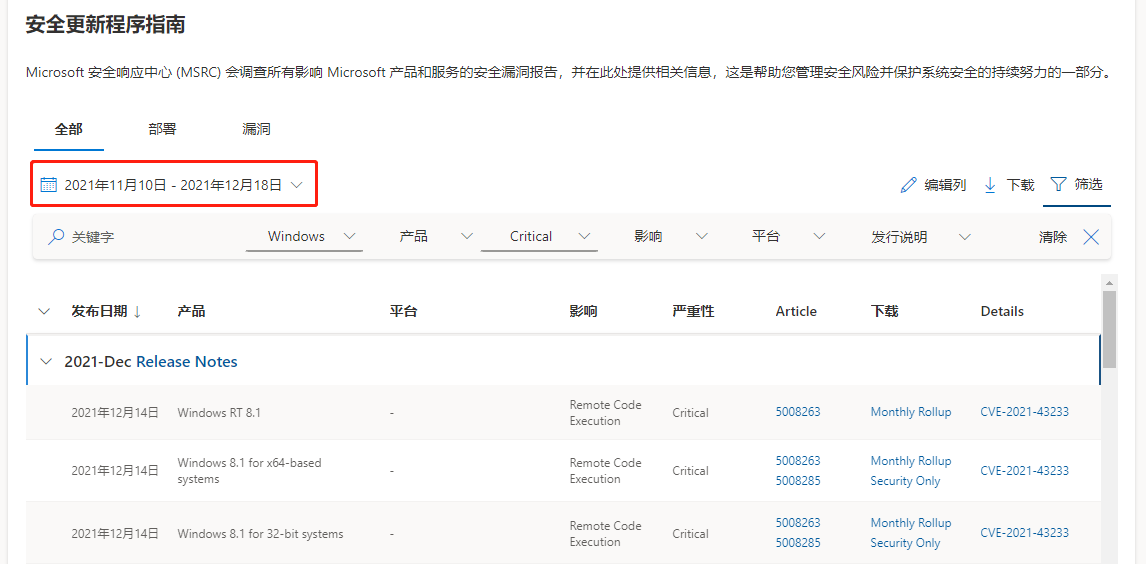Switch to the 部署 tab
Screen dimensions: 1146x564
tap(162, 129)
